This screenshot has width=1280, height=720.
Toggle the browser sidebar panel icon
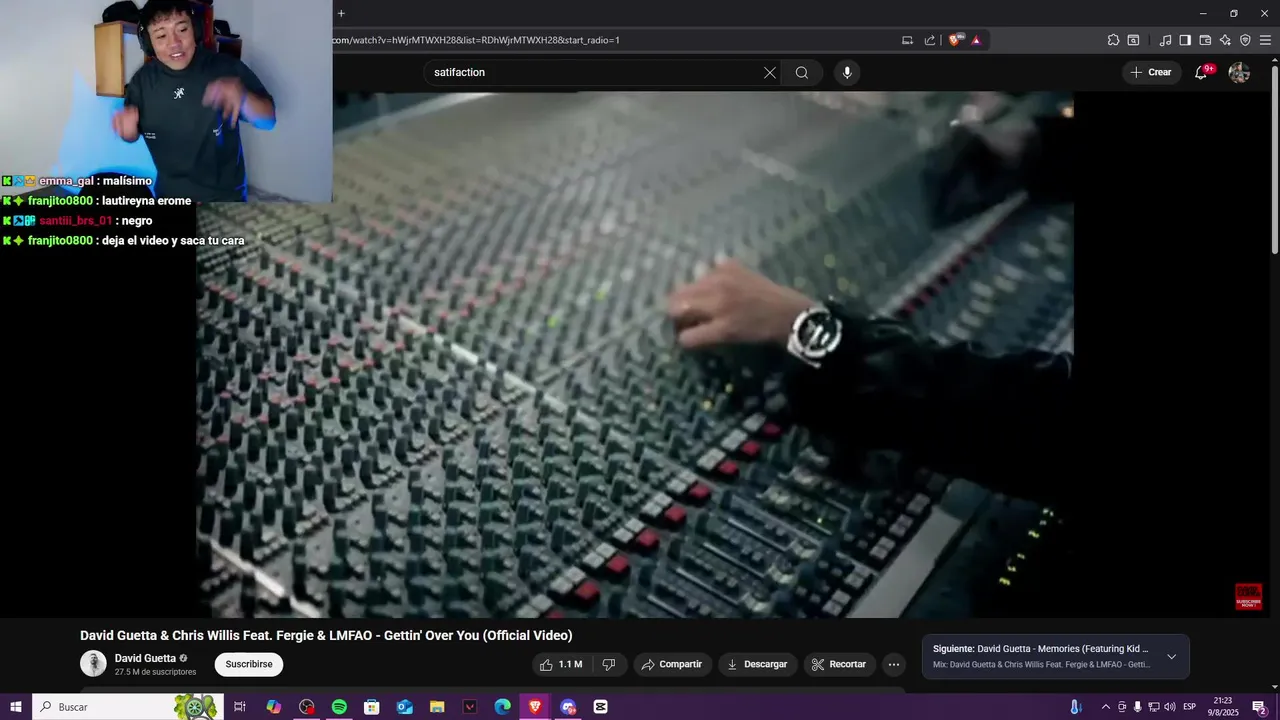coord(1185,40)
